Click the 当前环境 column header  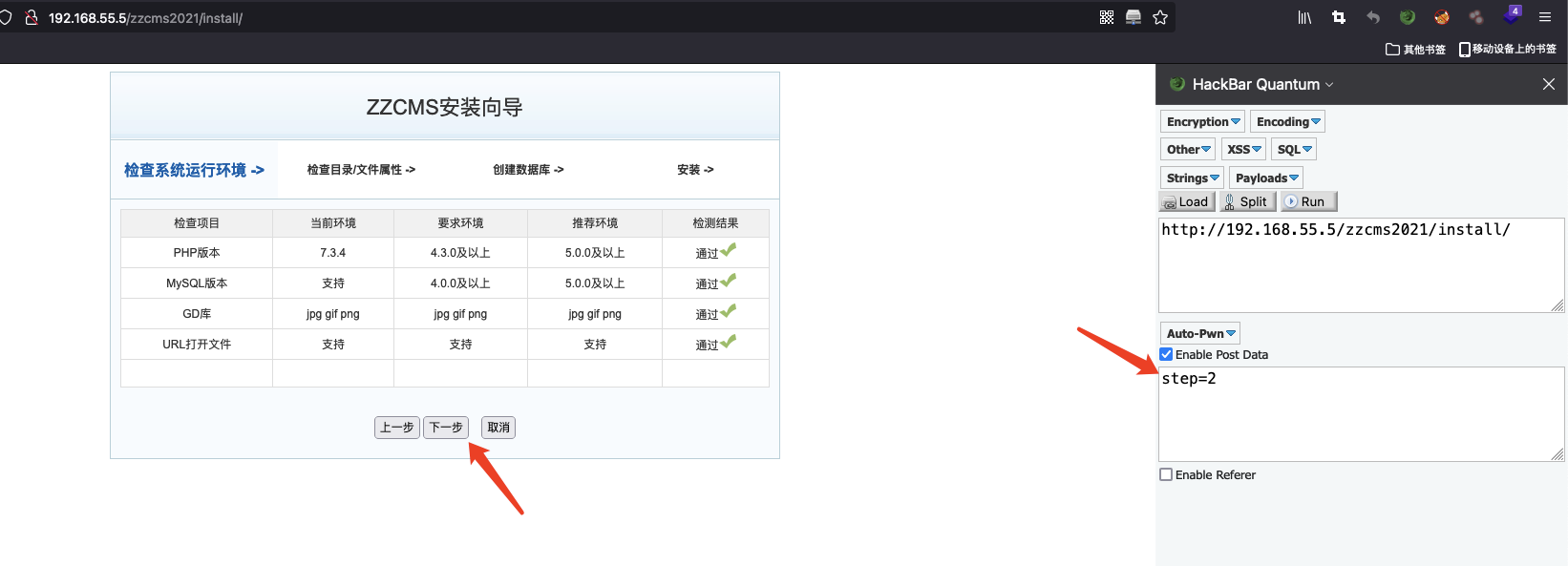(x=333, y=223)
